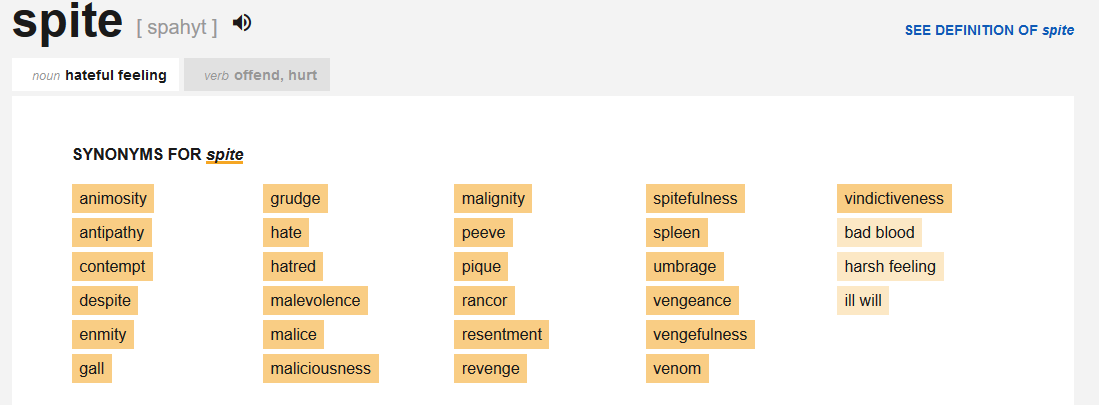Click the underlined 'spite' in the synonyms heading
1099x405 pixels.
(225, 155)
